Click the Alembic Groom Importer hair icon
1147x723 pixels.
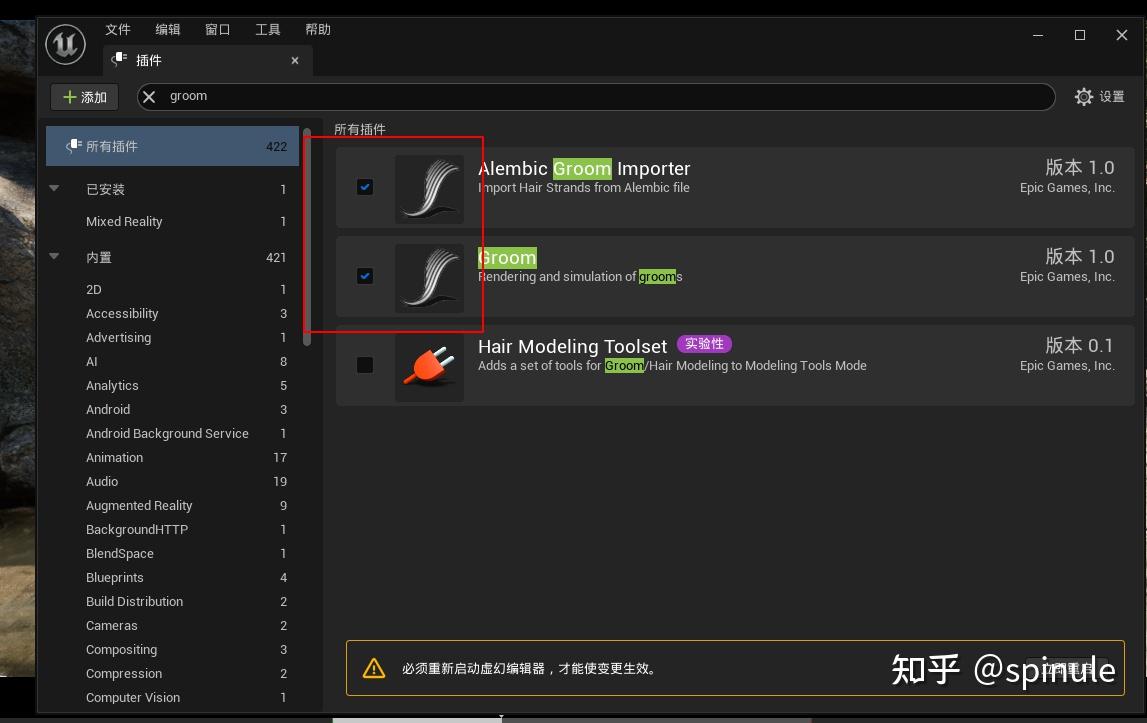coord(429,189)
